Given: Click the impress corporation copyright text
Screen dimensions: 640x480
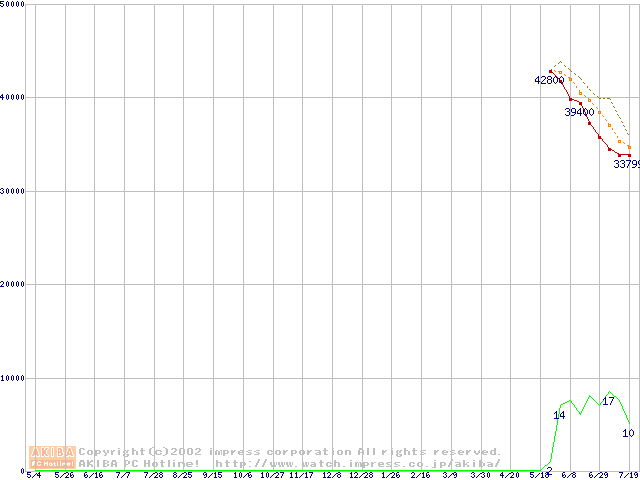Looking at the screenshot, I should tap(290, 452).
